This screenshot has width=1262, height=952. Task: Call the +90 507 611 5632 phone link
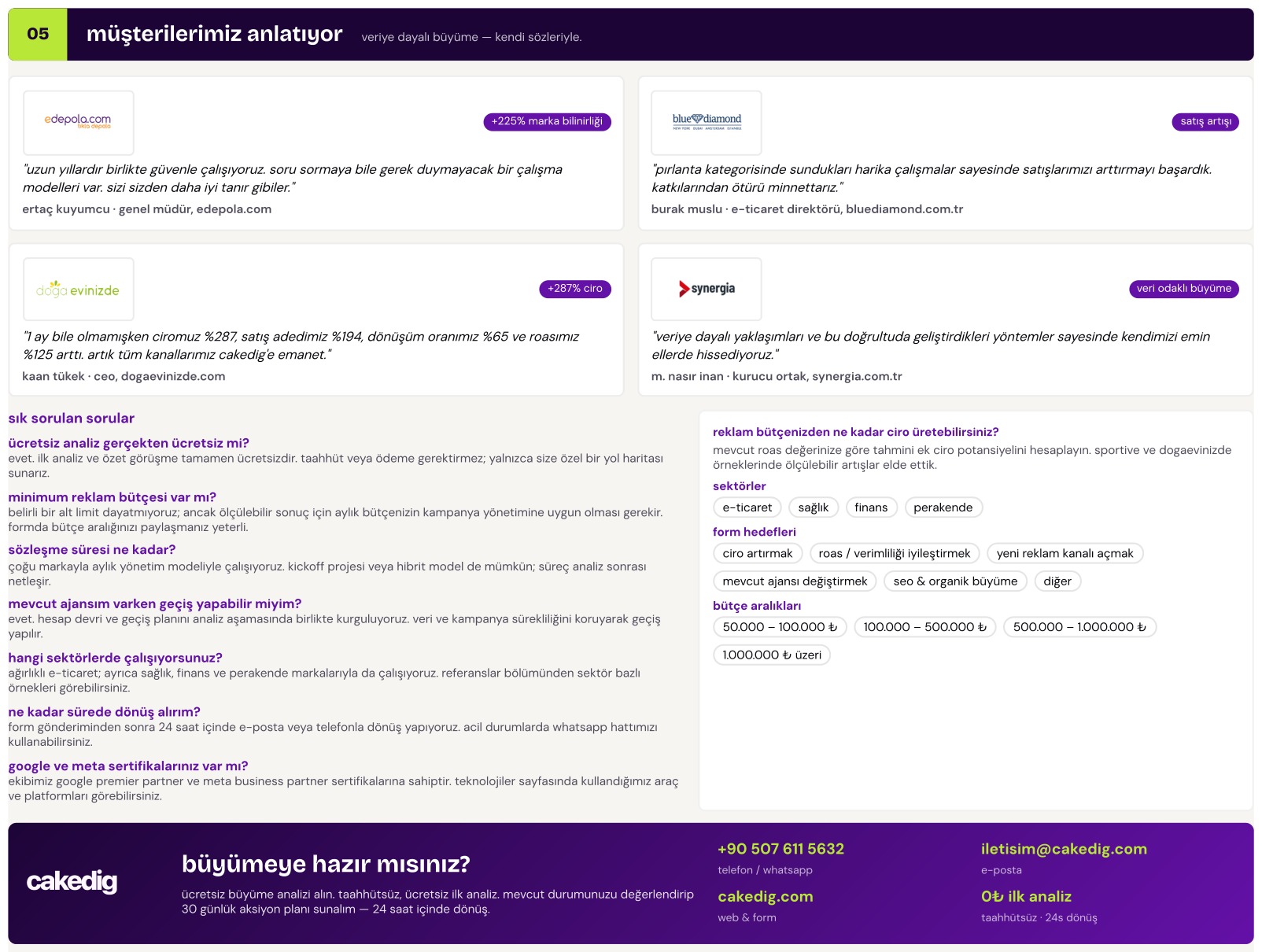[780, 849]
